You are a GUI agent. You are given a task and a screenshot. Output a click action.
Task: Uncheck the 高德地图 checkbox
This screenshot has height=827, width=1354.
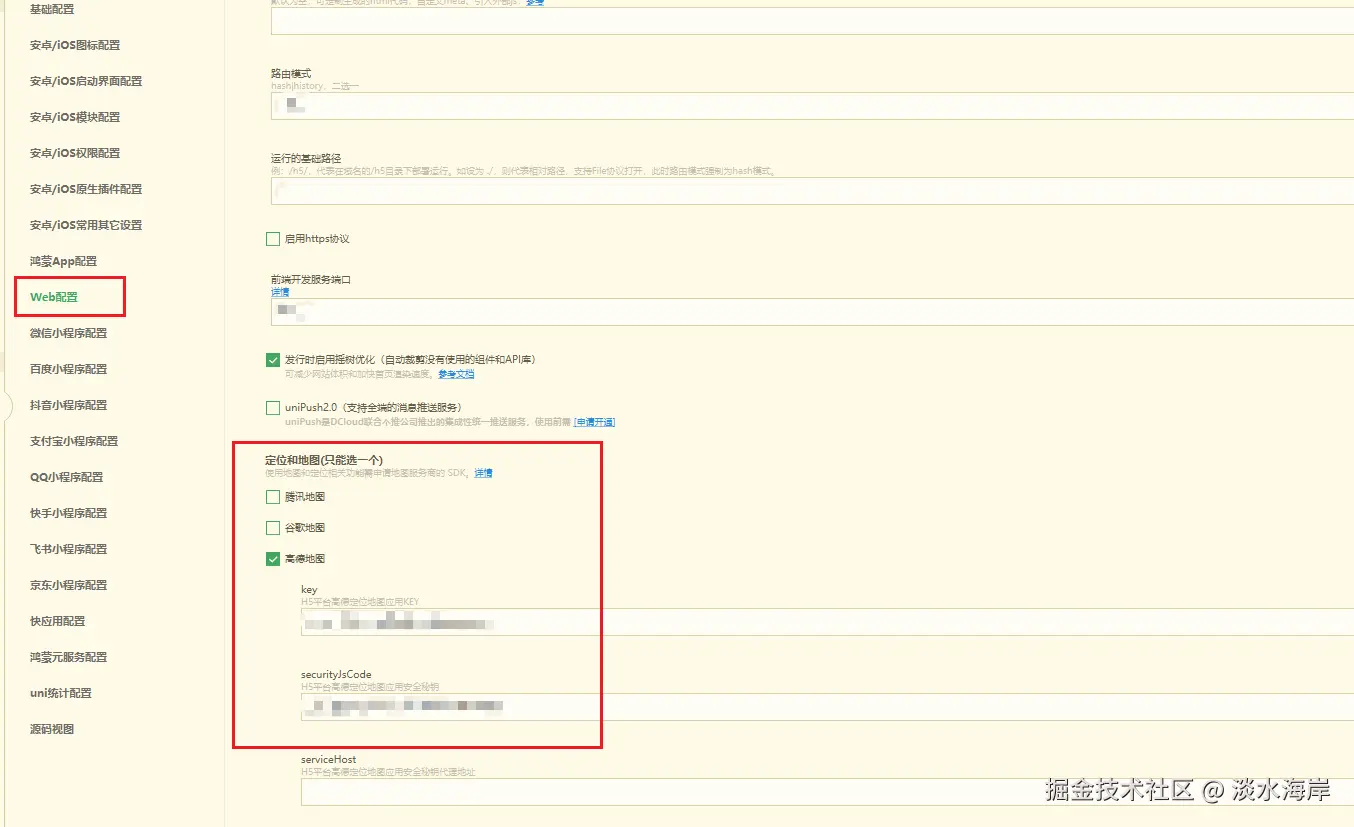click(273, 559)
